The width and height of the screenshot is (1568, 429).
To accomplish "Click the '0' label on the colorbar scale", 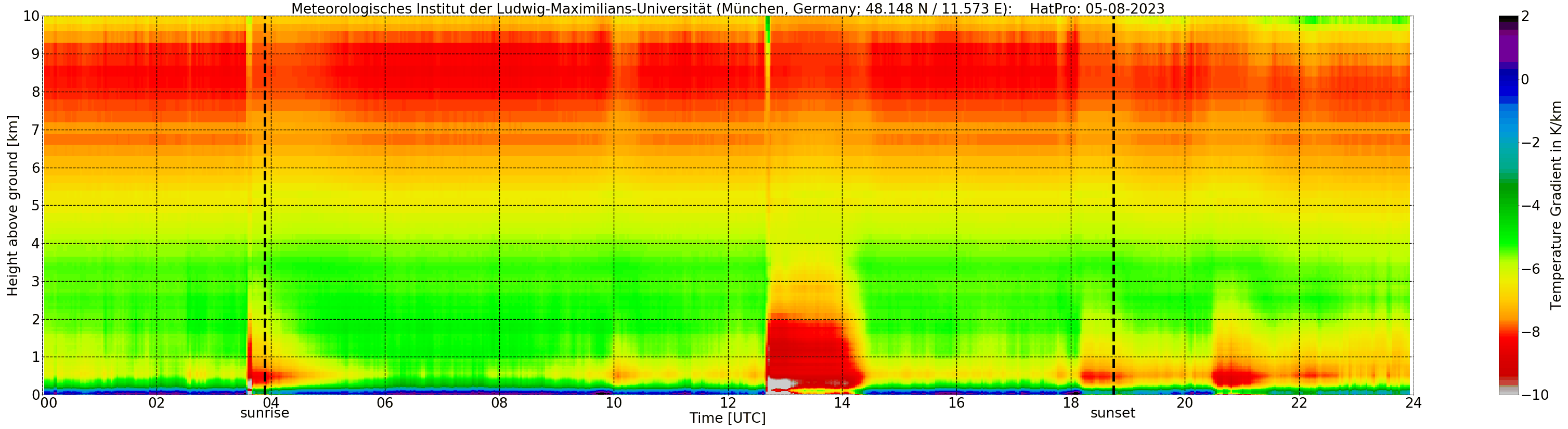I will [x=1525, y=80].
